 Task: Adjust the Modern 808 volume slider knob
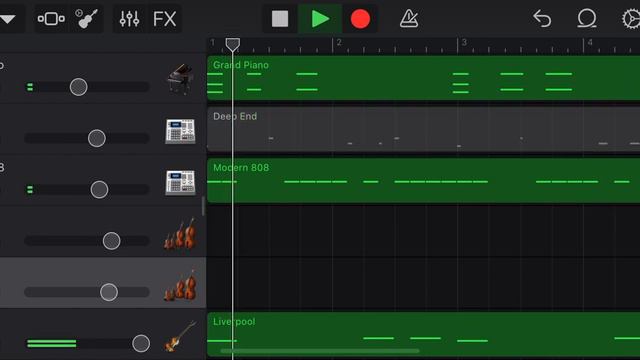(99, 190)
